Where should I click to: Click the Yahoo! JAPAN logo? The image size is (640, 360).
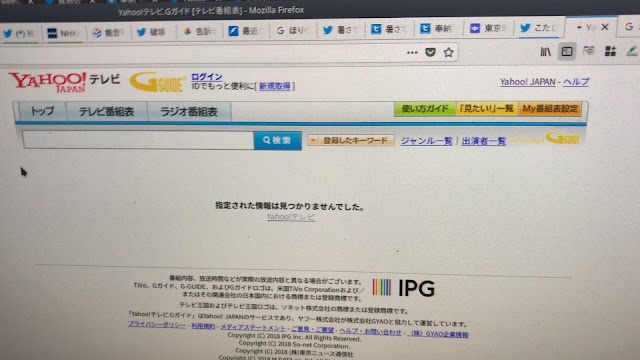coord(47,82)
